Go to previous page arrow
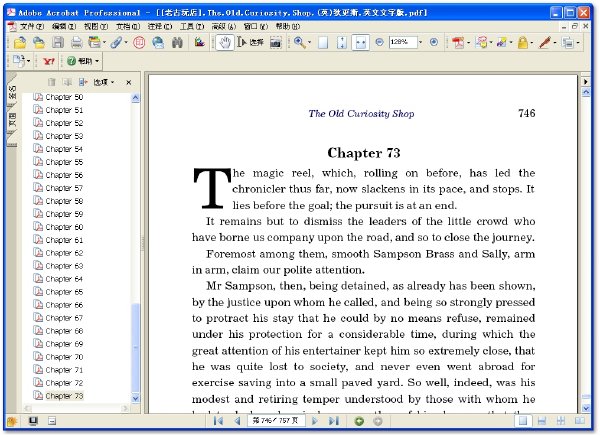This screenshot has height=437, width=600. [x=238, y=421]
